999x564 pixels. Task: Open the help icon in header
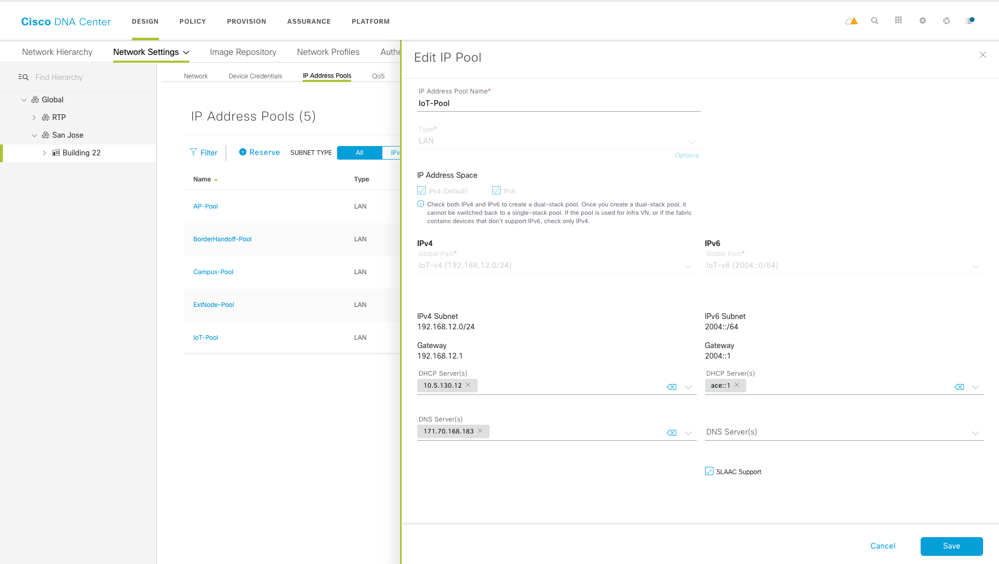coord(947,21)
